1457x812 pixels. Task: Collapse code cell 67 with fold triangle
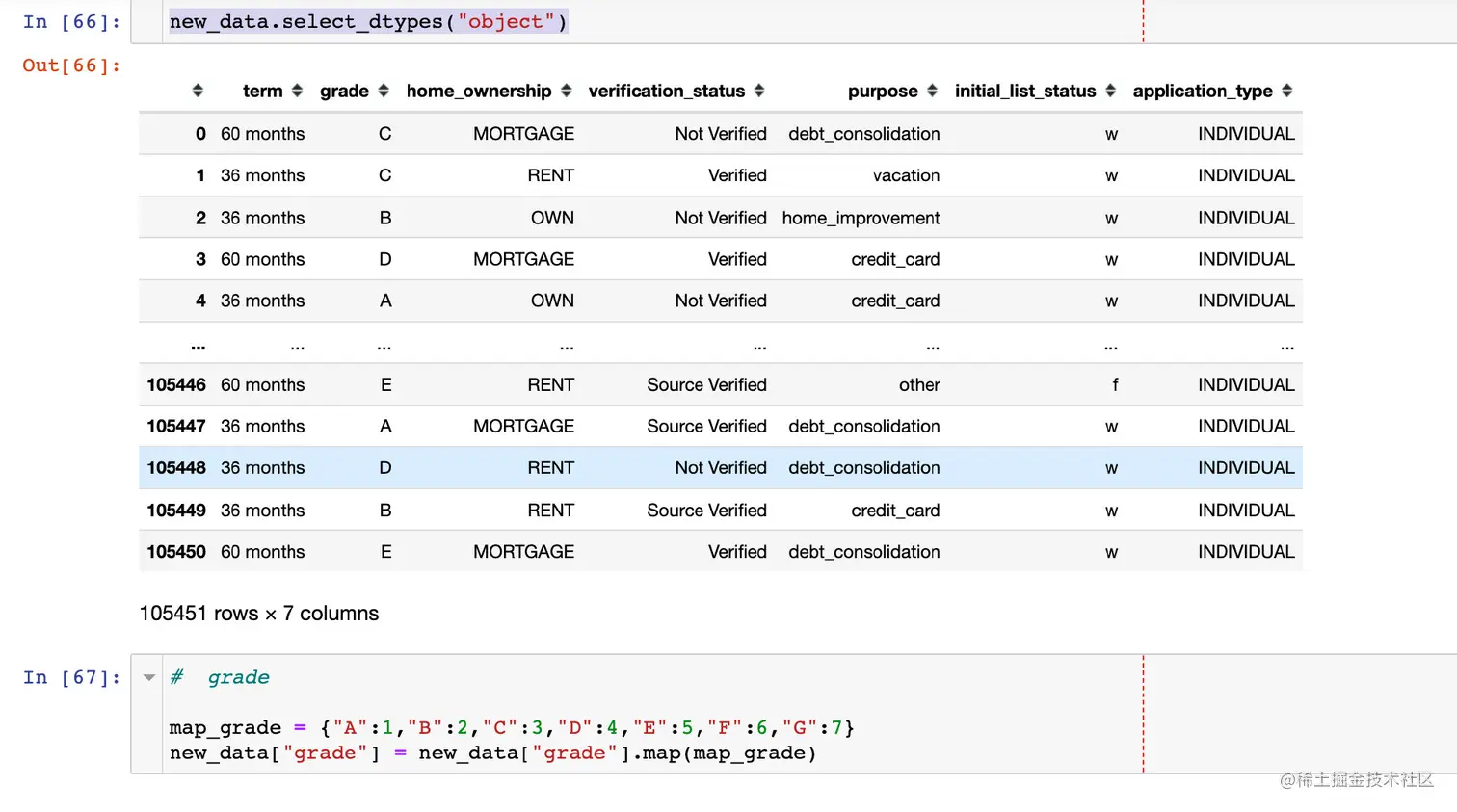point(149,677)
